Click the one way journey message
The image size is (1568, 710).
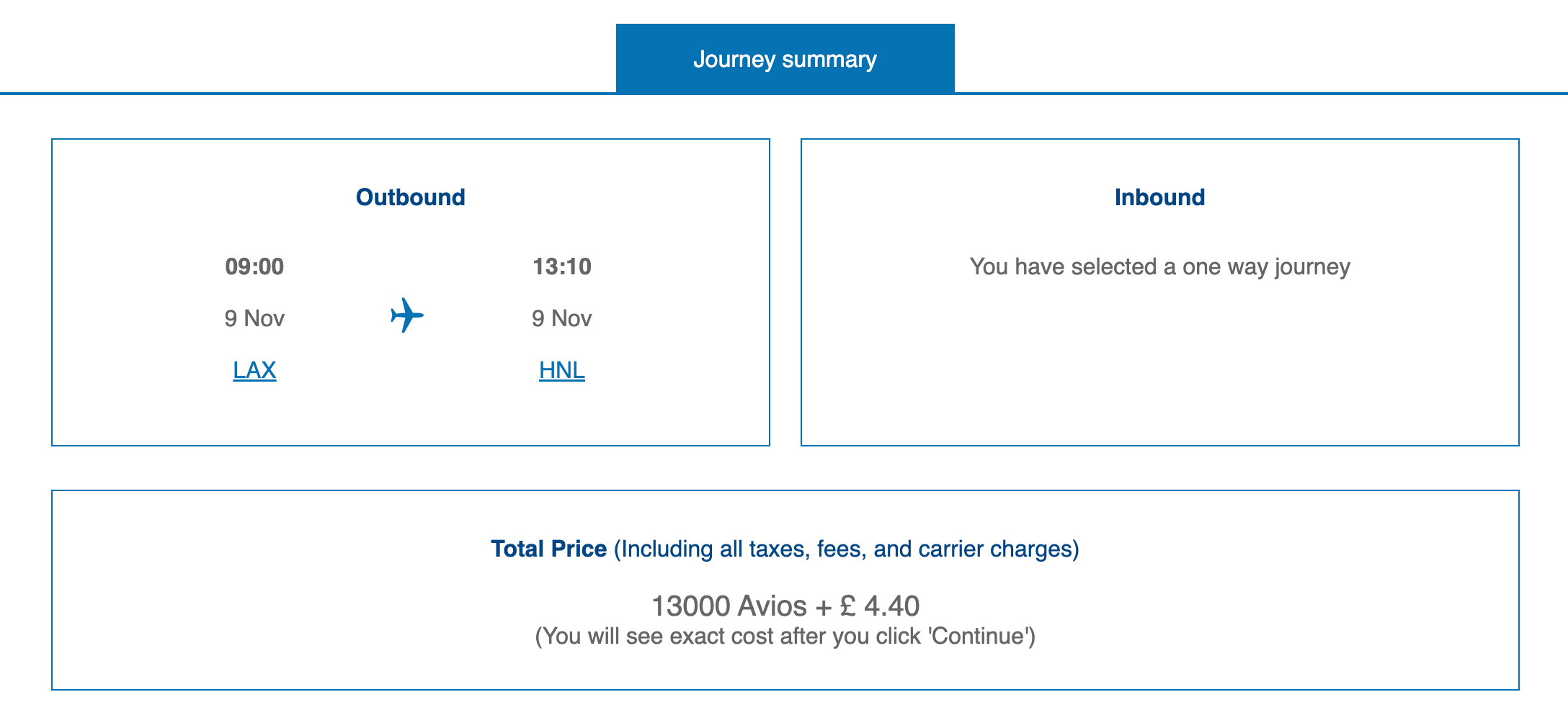tap(1159, 266)
